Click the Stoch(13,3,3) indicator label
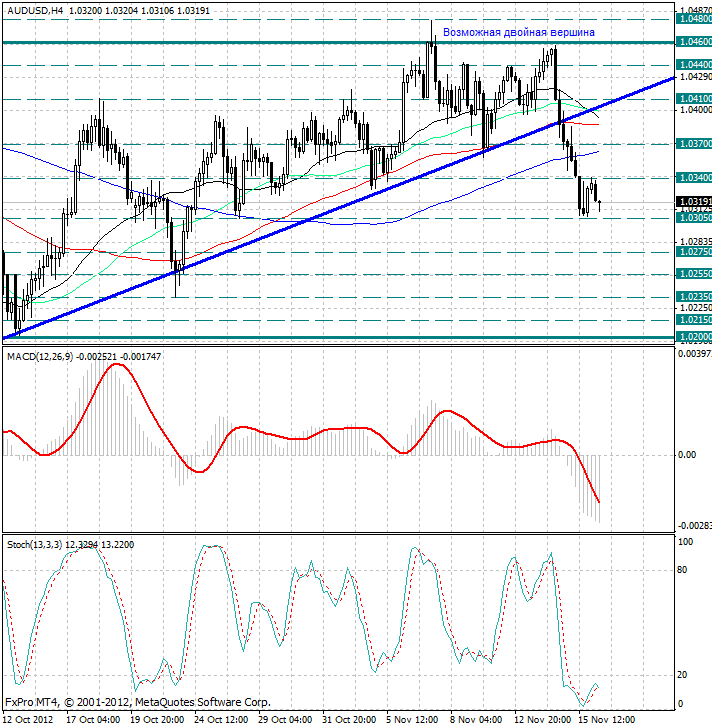 [34, 545]
